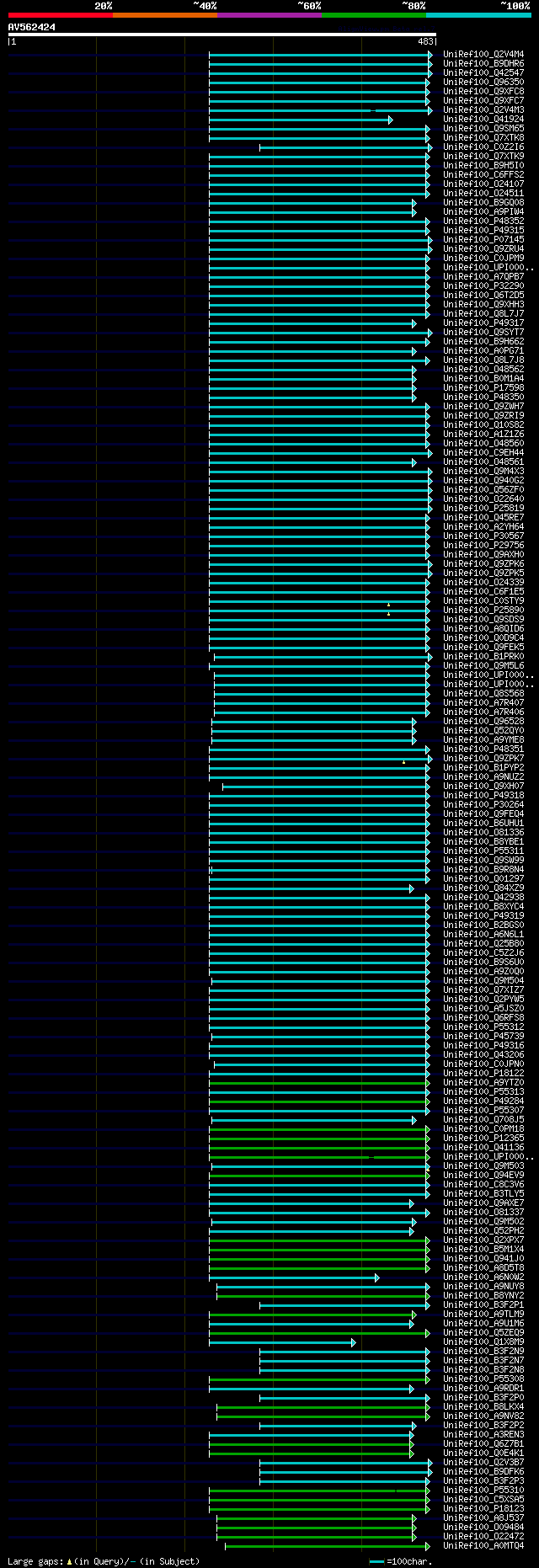Open the last hit UniRef100_A0MTQ4
Image resolution: width=539 pixels, height=1568 pixels.
483,1546
